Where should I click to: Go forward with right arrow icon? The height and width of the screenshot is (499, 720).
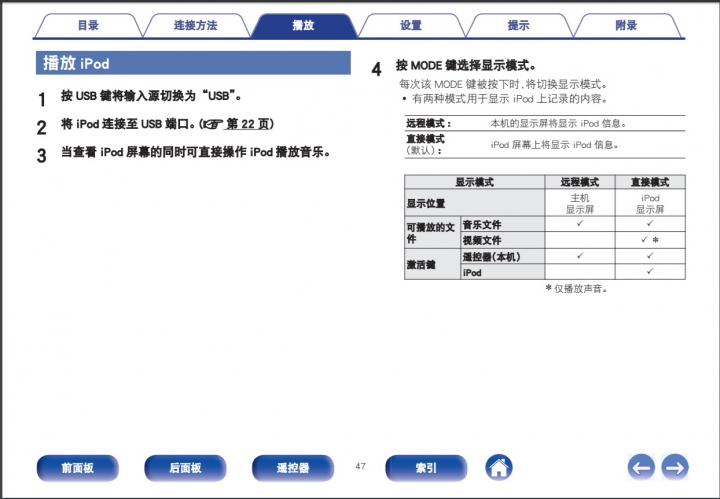(675, 467)
